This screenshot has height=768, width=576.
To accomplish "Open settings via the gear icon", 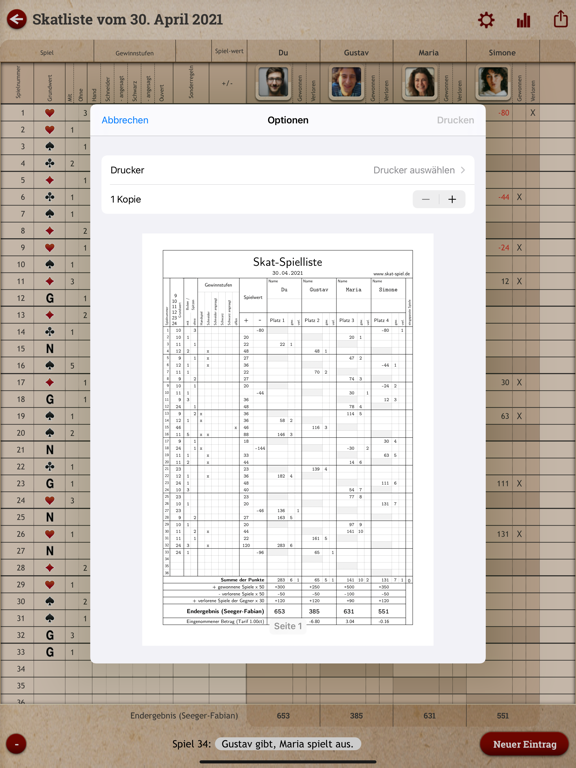I will tap(486, 20).
